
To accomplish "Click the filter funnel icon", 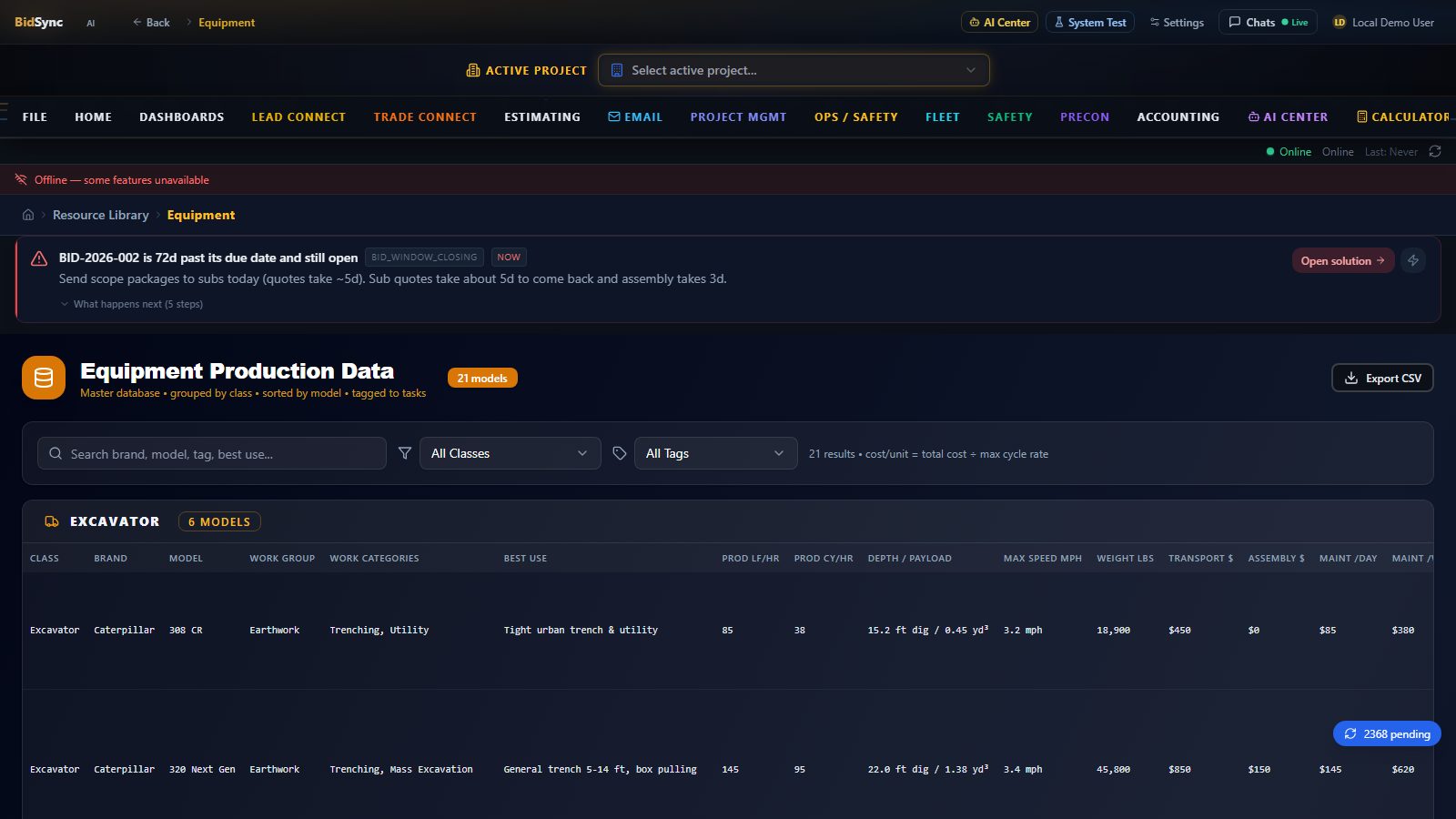I will [x=405, y=453].
